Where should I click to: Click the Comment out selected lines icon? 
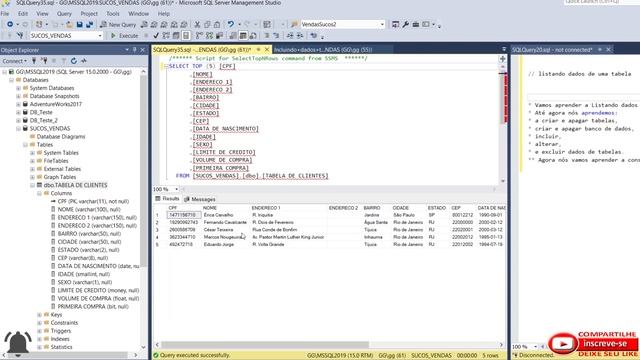pyautogui.click(x=267, y=36)
